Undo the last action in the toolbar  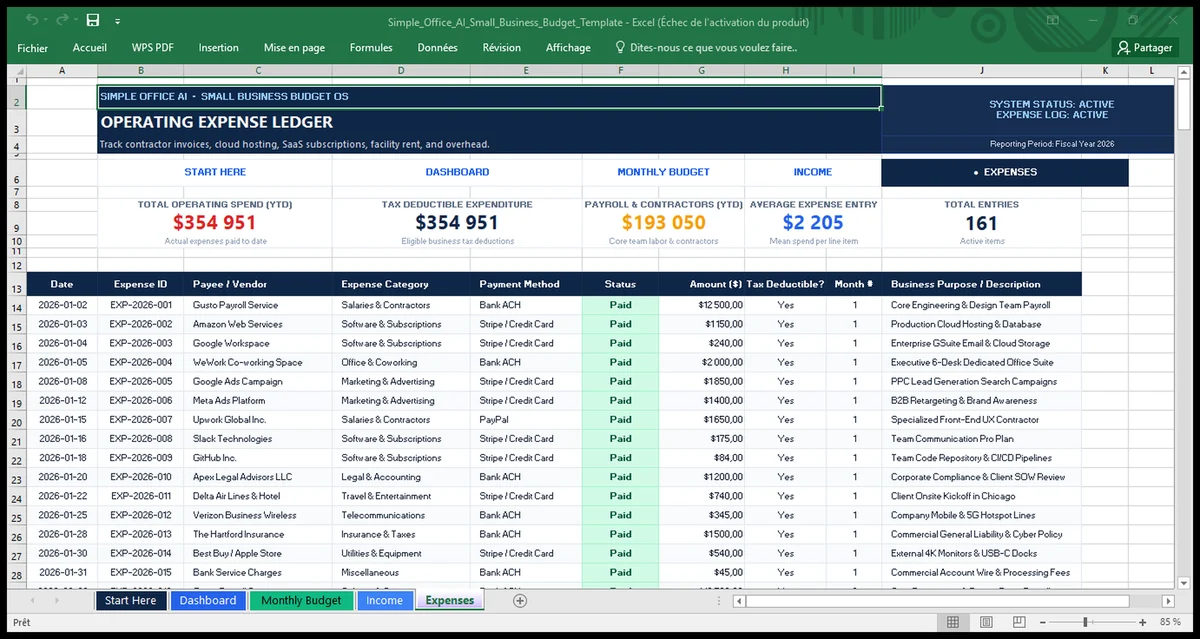pyautogui.click(x=32, y=20)
